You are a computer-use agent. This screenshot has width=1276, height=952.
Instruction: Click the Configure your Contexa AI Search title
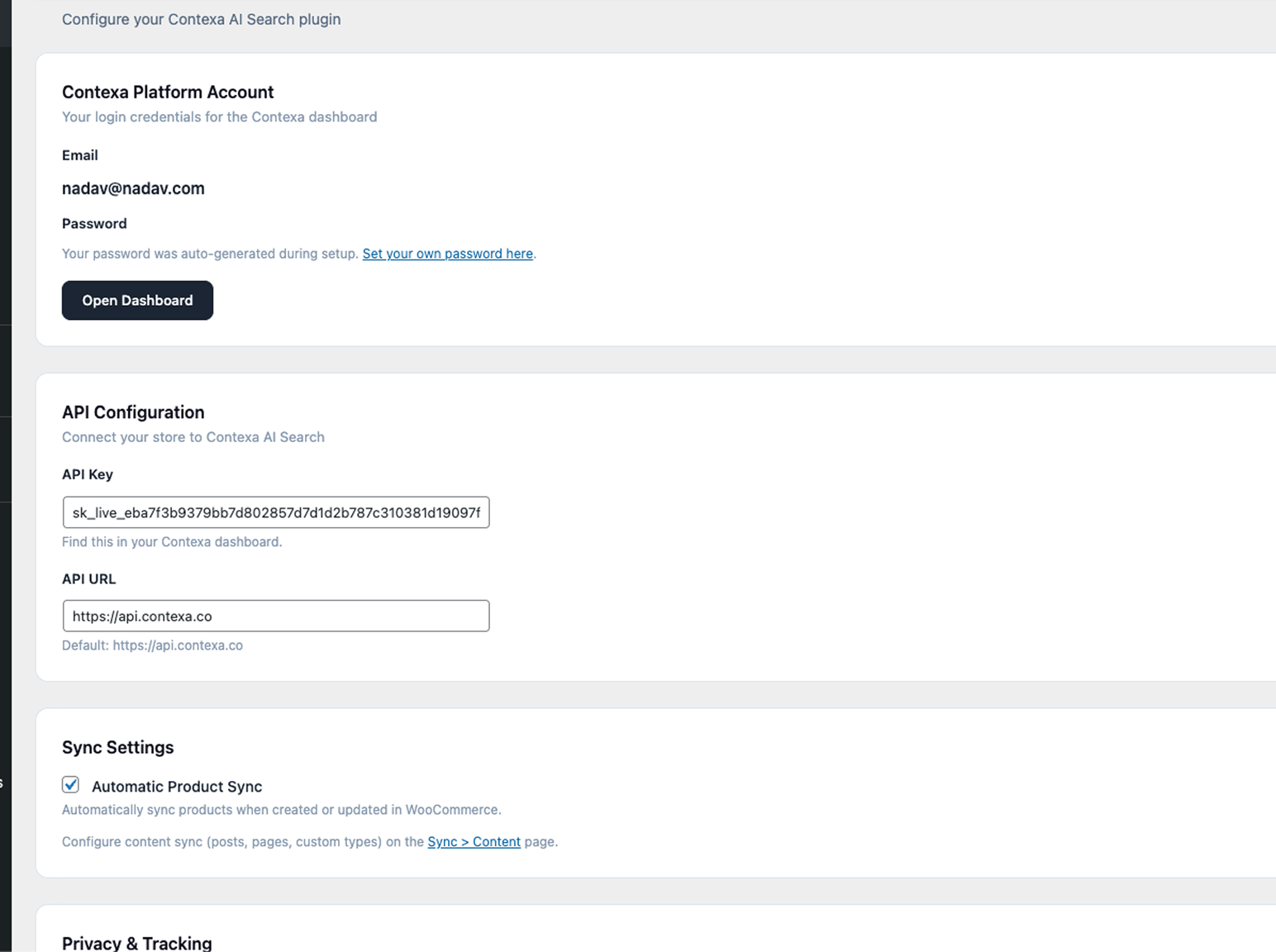pos(201,18)
